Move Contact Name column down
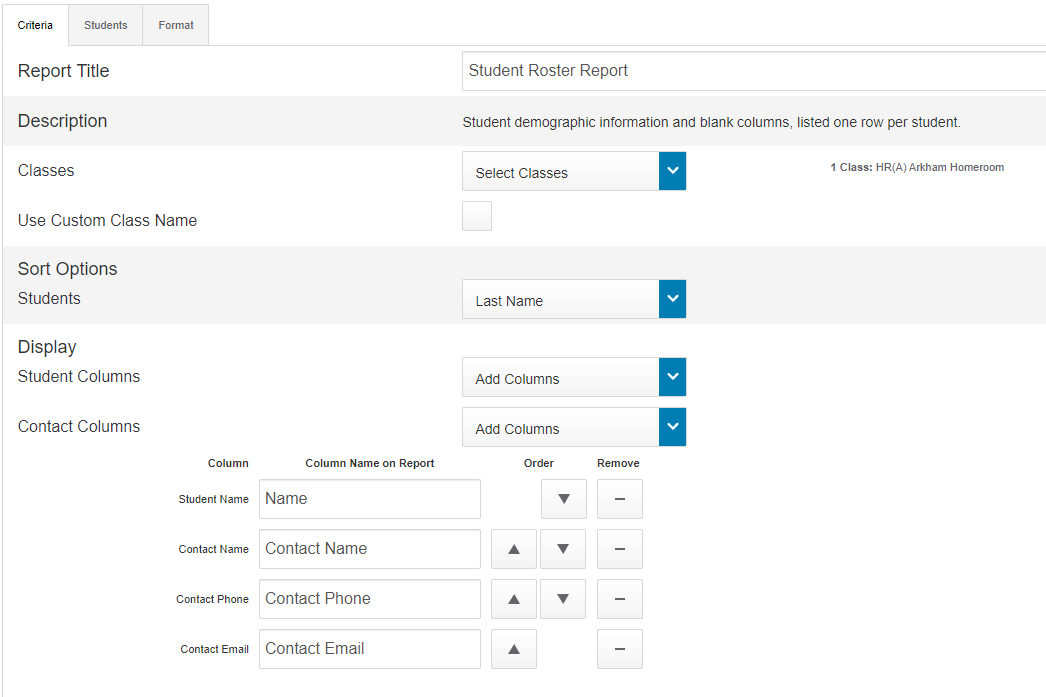The height and width of the screenshot is (697, 1046). pos(563,548)
